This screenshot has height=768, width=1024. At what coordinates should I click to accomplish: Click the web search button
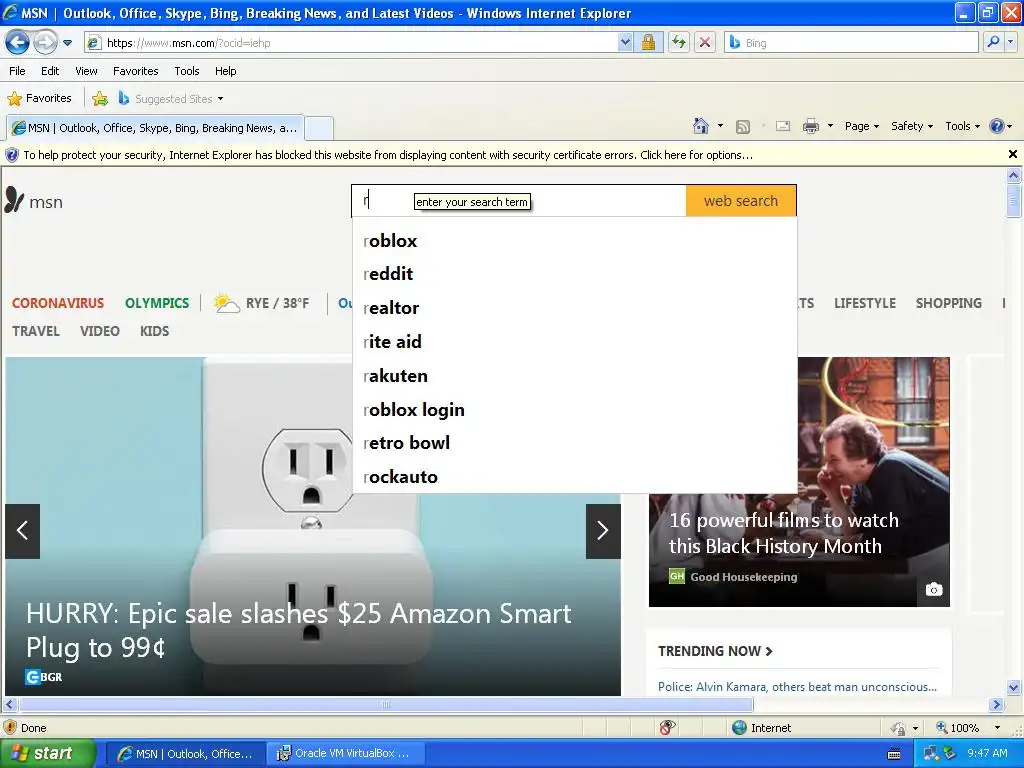pyautogui.click(x=741, y=200)
